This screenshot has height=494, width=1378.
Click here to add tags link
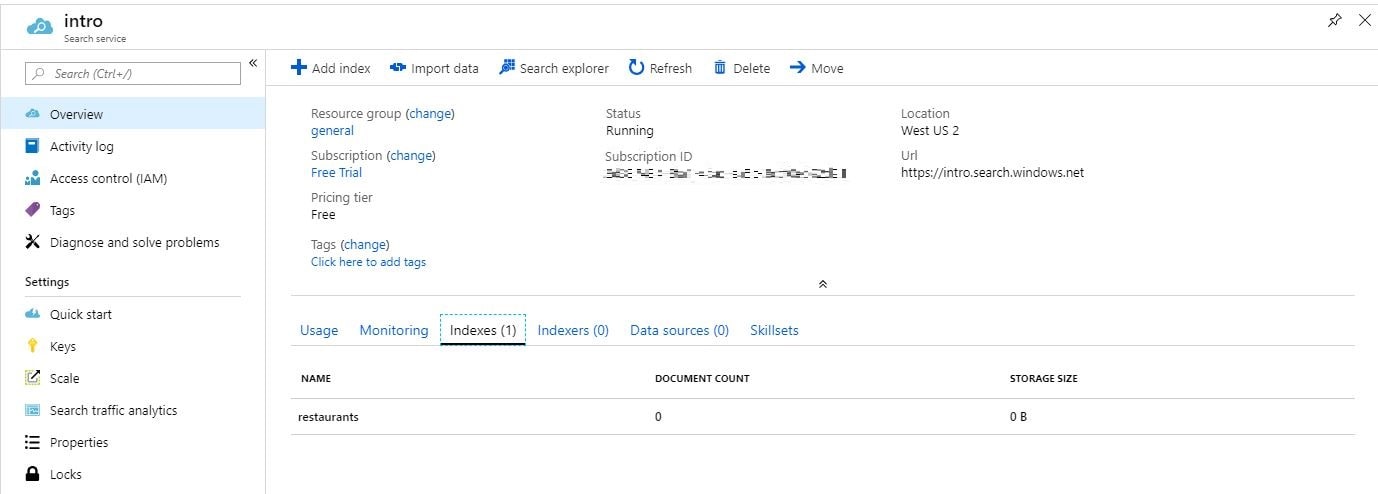click(368, 262)
